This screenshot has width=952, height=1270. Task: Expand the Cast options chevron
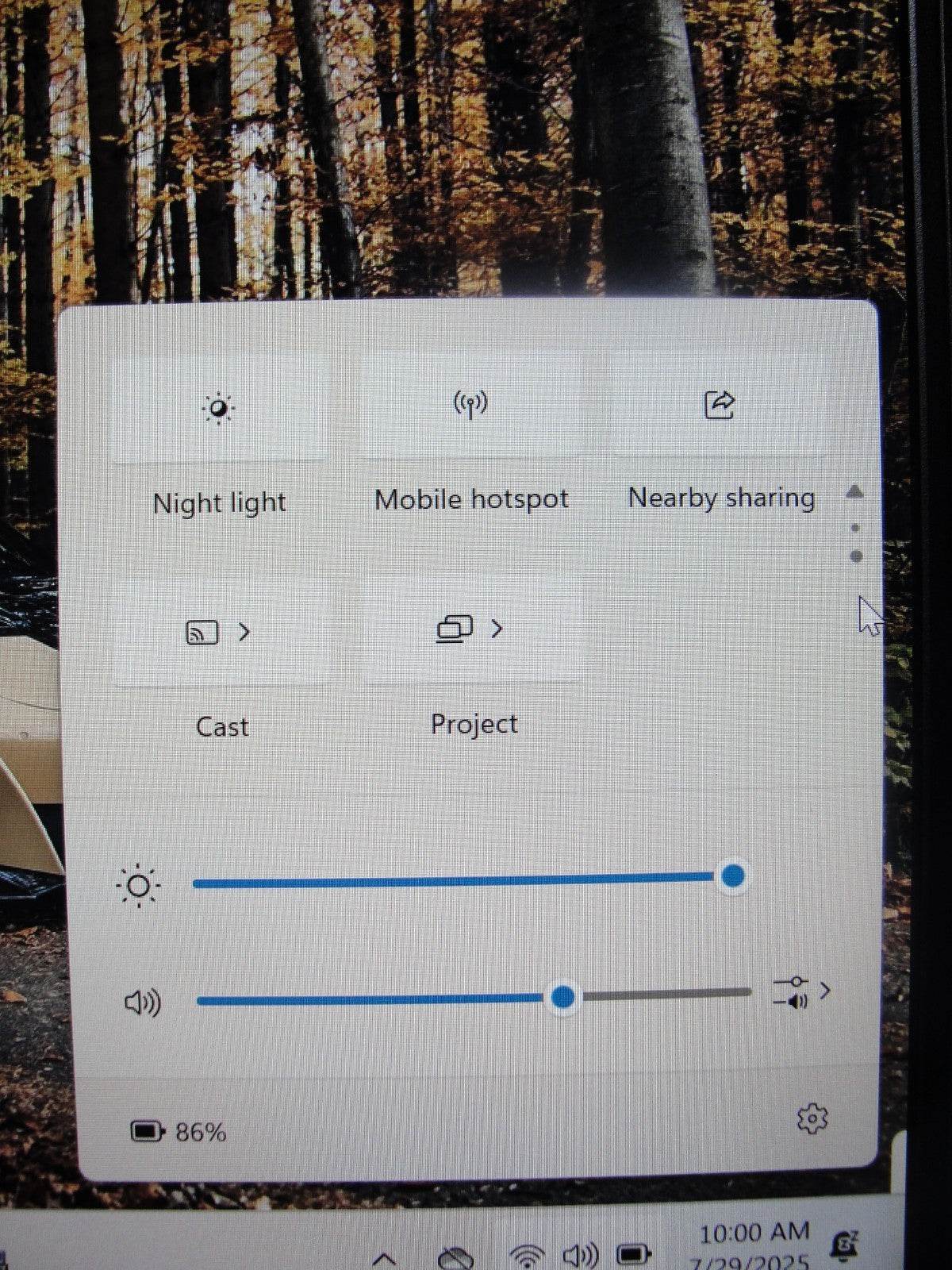(x=244, y=632)
